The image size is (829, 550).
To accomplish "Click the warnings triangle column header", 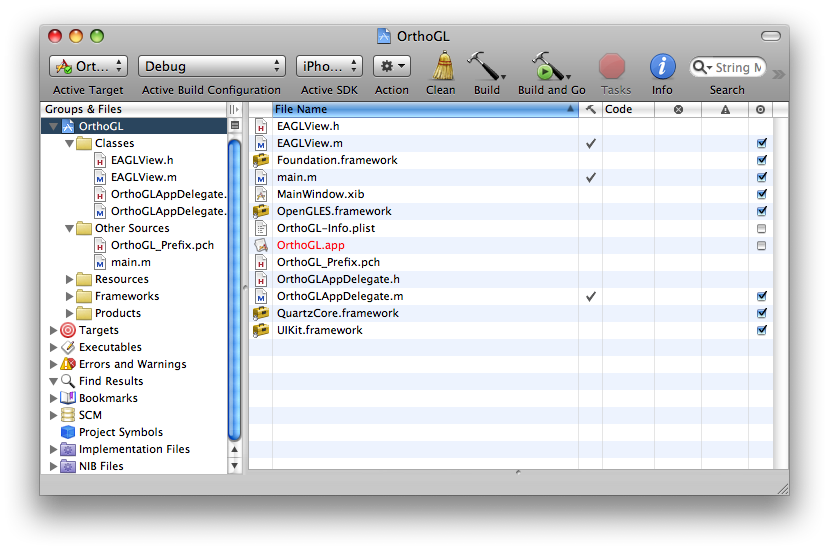I will point(725,109).
